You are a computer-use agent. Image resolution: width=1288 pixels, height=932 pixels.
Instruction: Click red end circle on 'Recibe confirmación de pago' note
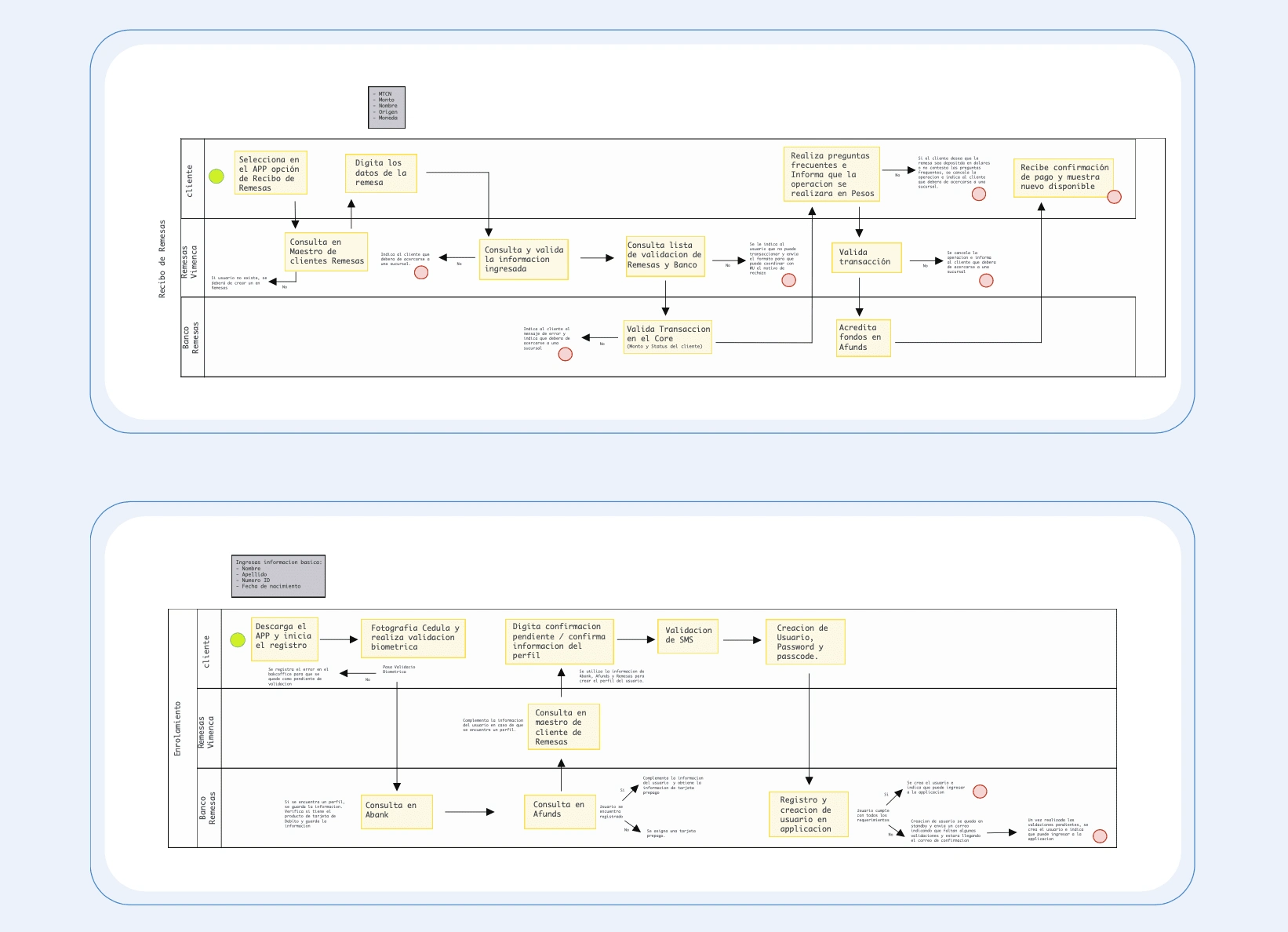(1114, 197)
